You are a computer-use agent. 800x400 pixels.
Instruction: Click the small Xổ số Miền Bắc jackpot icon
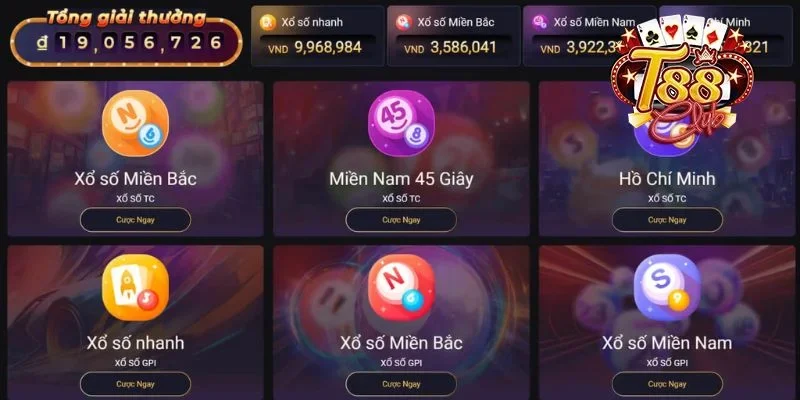pyautogui.click(x=404, y=22)
